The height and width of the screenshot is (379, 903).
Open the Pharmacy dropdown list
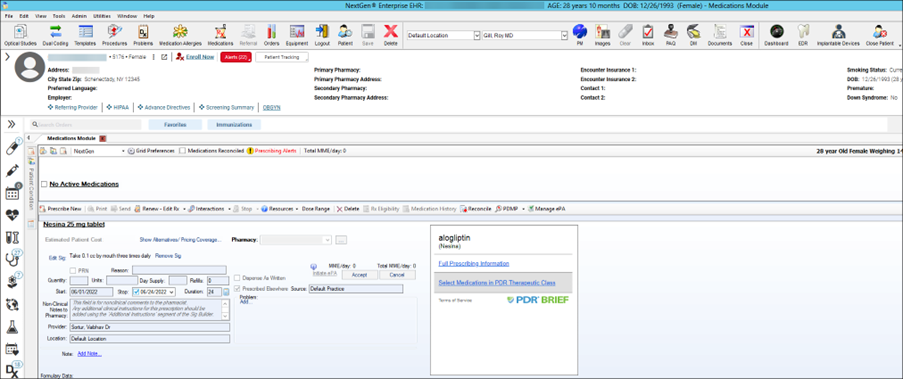(x=328, y=240)
